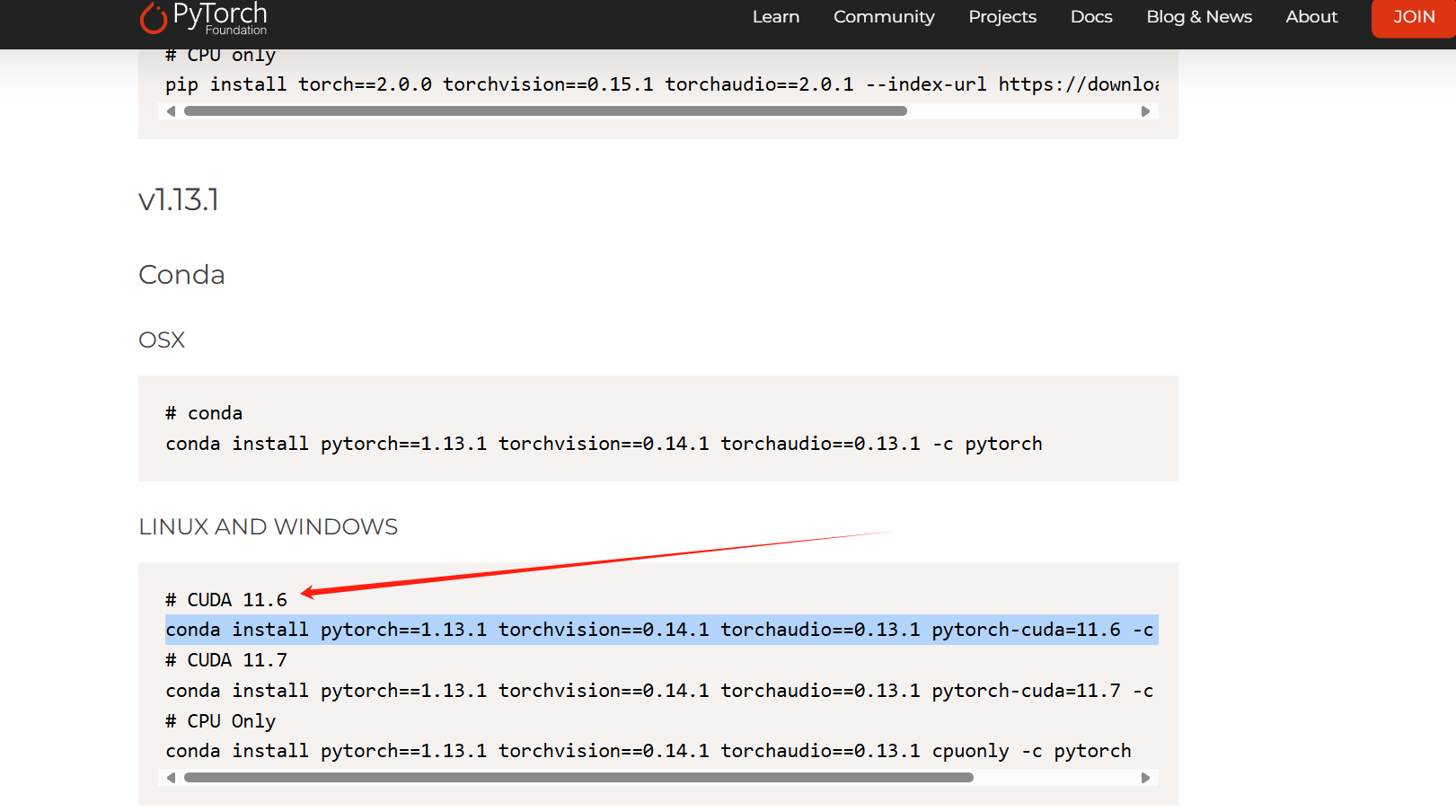Open the Projects menu
1456x812 pixels.
coord(1002,17)
